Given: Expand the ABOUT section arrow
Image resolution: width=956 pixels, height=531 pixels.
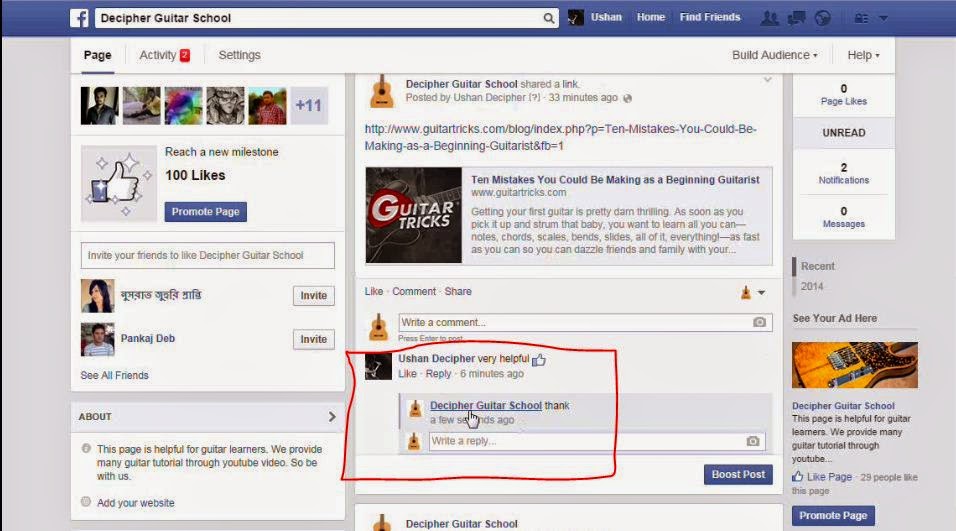Looking at the screenshot, I should pos(332,416).
